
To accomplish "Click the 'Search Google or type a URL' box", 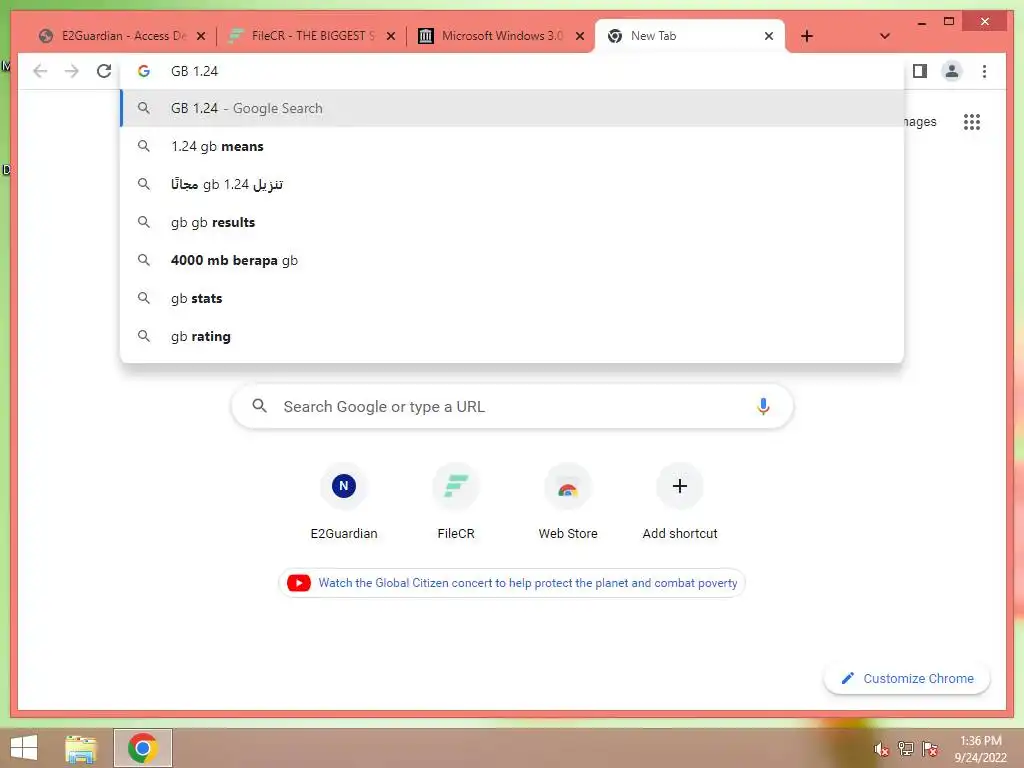I will [512, 406].
